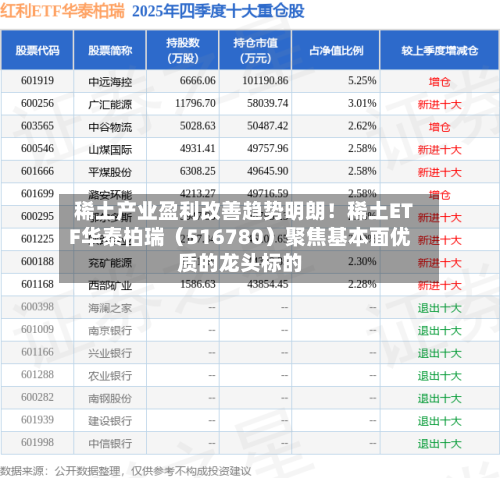
Task: Click stock code 603565
Action: pos(37,126)
